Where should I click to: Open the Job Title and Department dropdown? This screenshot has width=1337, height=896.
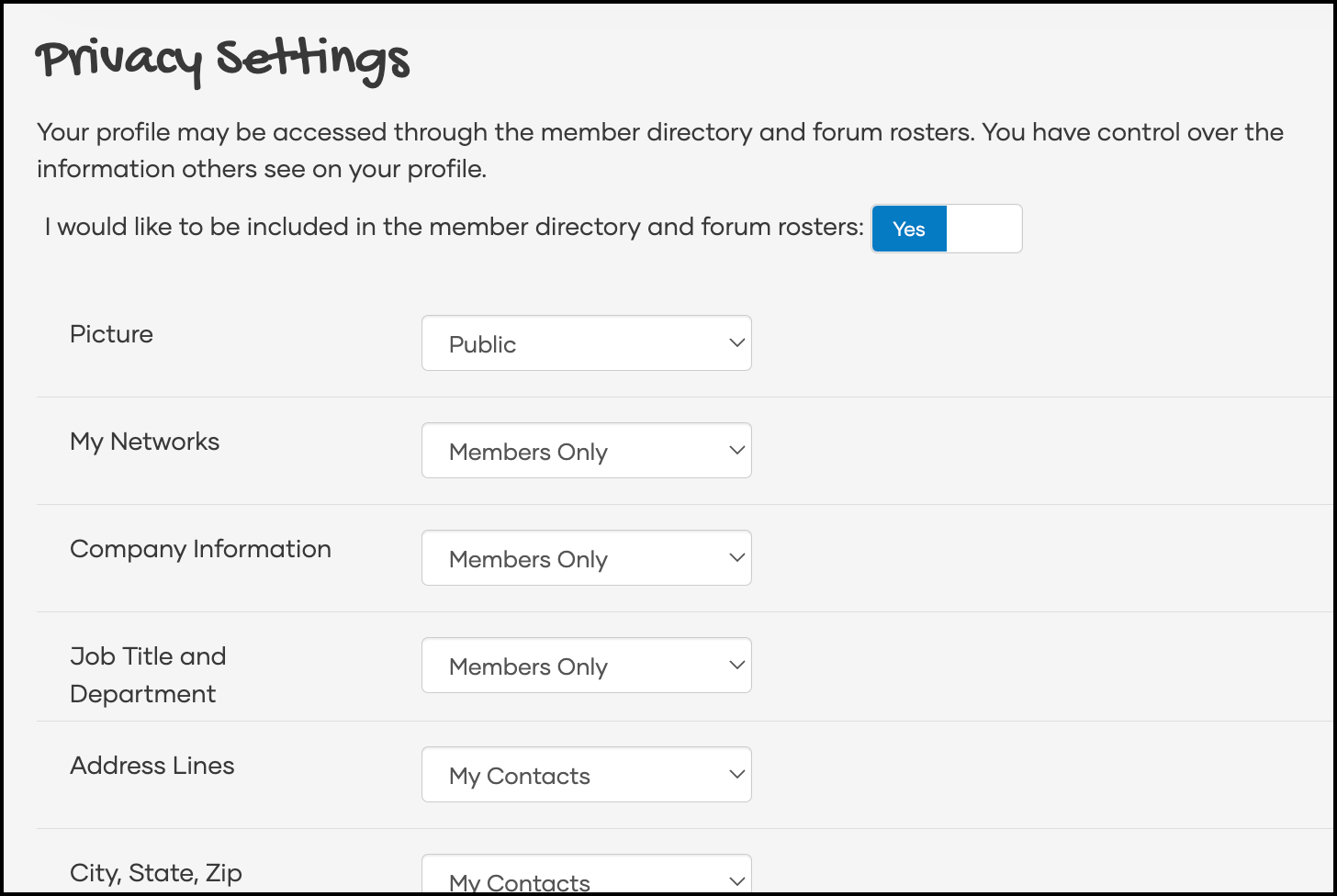coord(586,666)
